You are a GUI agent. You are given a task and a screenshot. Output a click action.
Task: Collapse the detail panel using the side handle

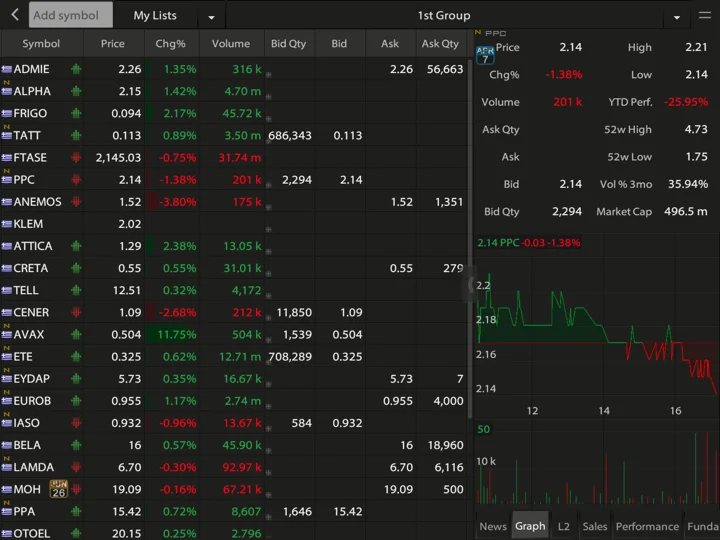click(x=471, y=285)
